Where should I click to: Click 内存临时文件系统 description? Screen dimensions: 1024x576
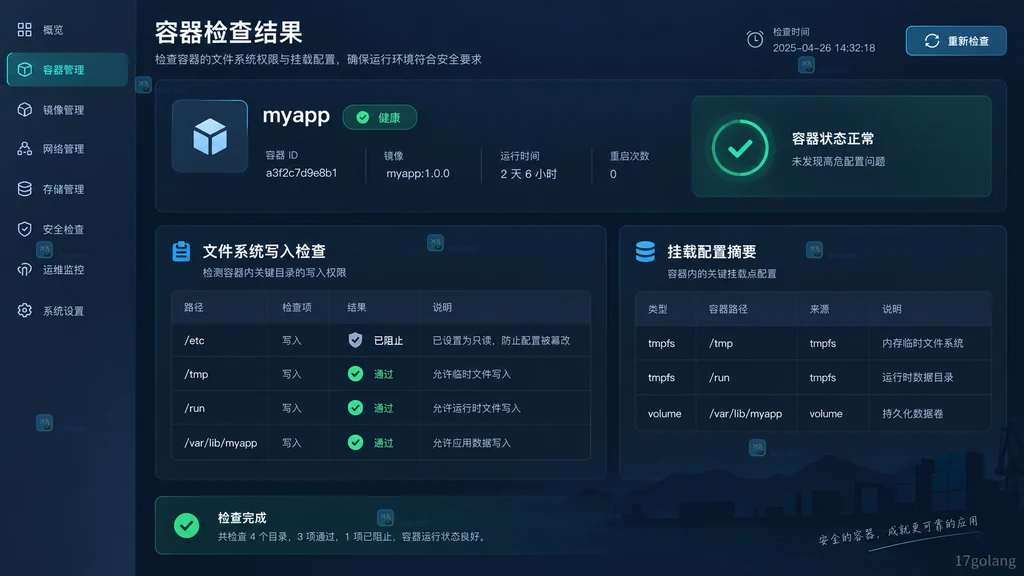pyautogui.click(x=923, y=343)
